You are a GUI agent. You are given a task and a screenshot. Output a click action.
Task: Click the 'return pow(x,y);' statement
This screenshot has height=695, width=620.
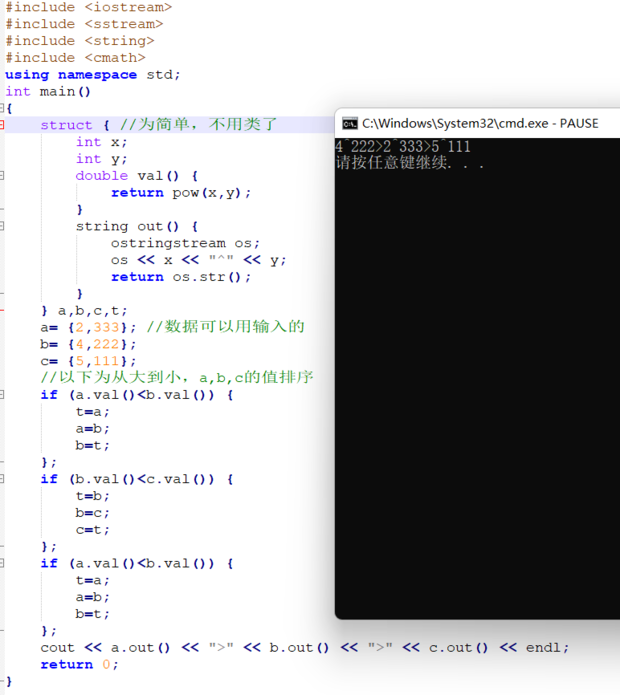click(x=181, y=193)
